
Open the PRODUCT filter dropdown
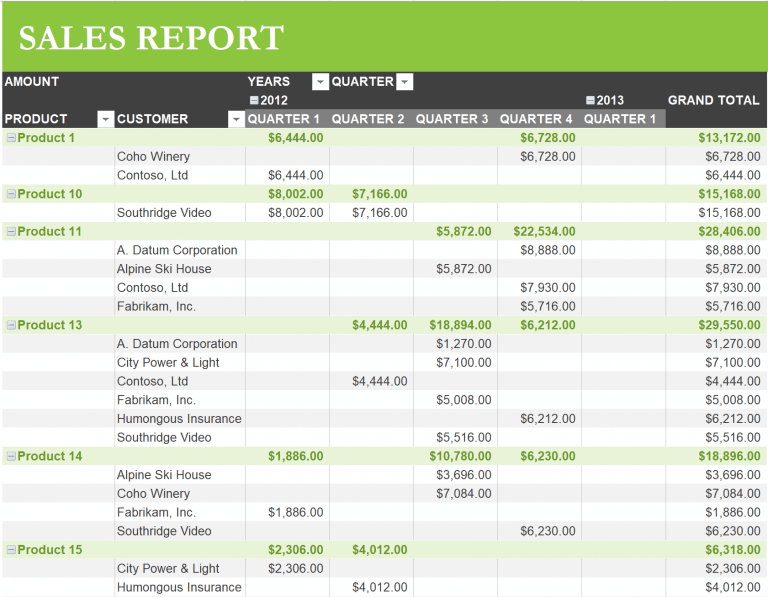pos(106,119)
